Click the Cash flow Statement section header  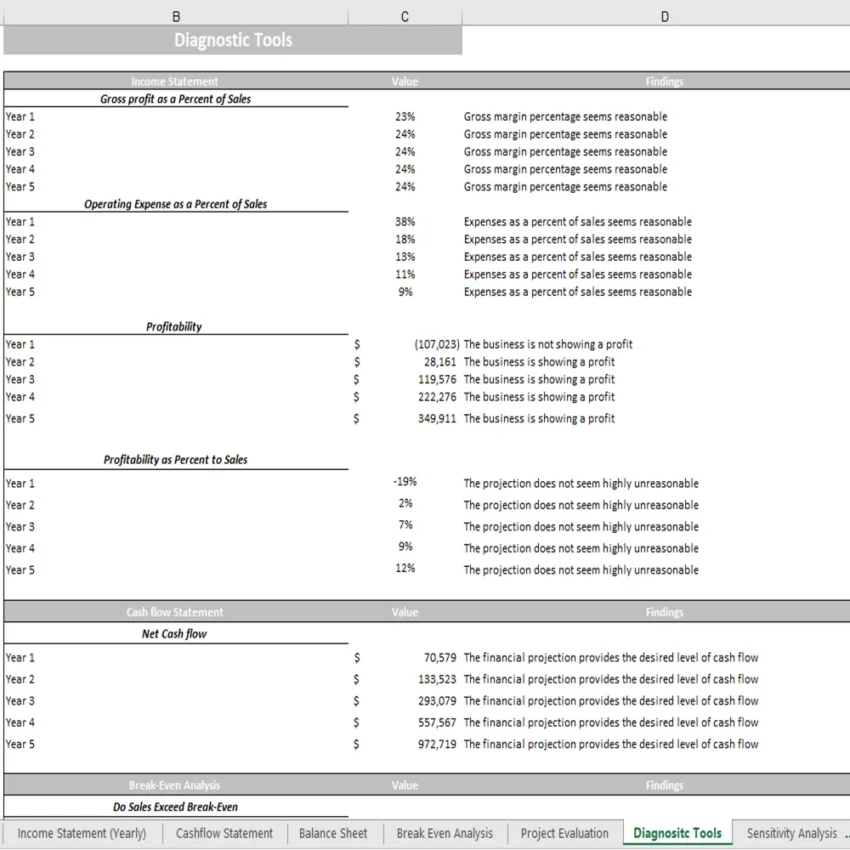click(176, 612)
